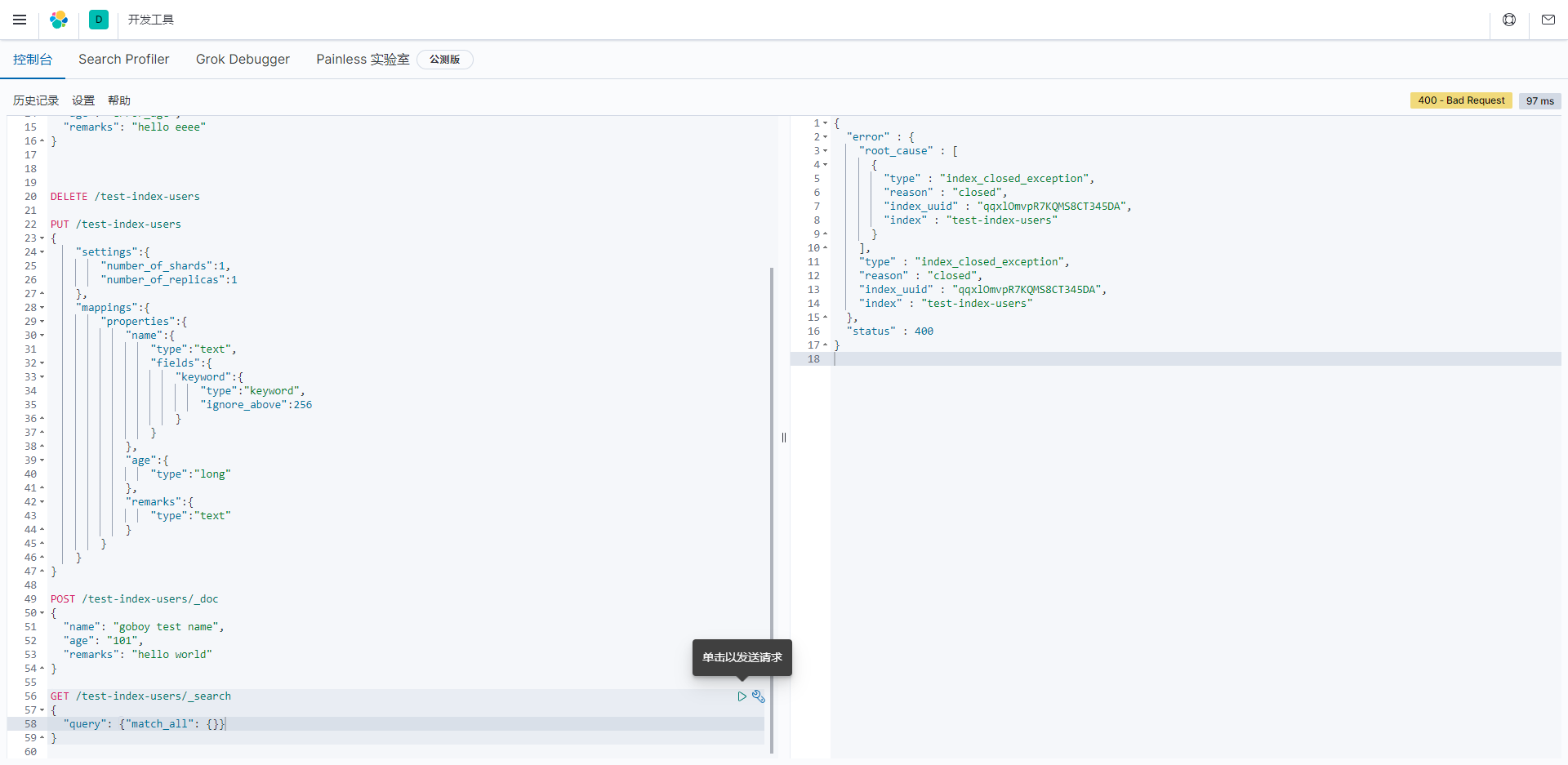This screenshot has width=1568, height=765.
Task: Collapse the POST body fold at line 50
Action: (42, 613)
